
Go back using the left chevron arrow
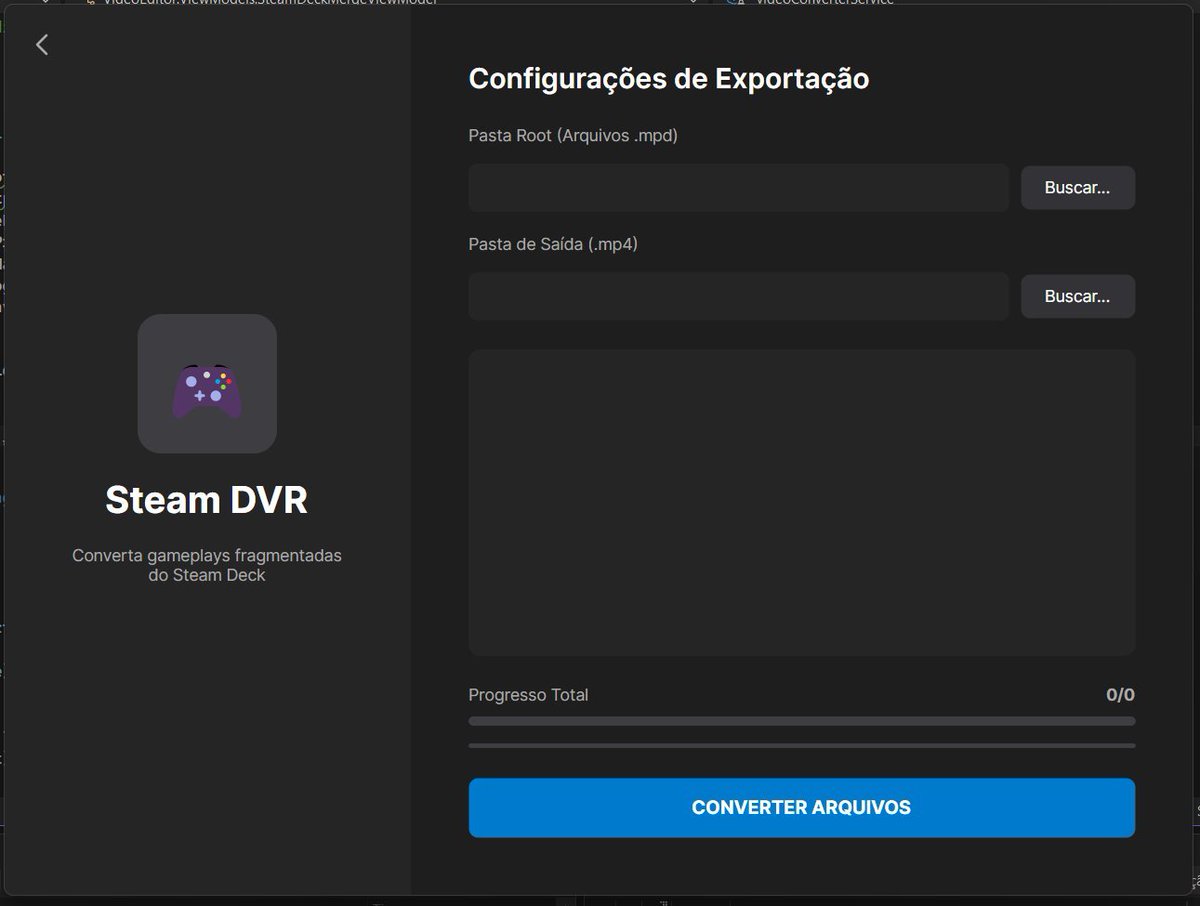coord(41,44)
